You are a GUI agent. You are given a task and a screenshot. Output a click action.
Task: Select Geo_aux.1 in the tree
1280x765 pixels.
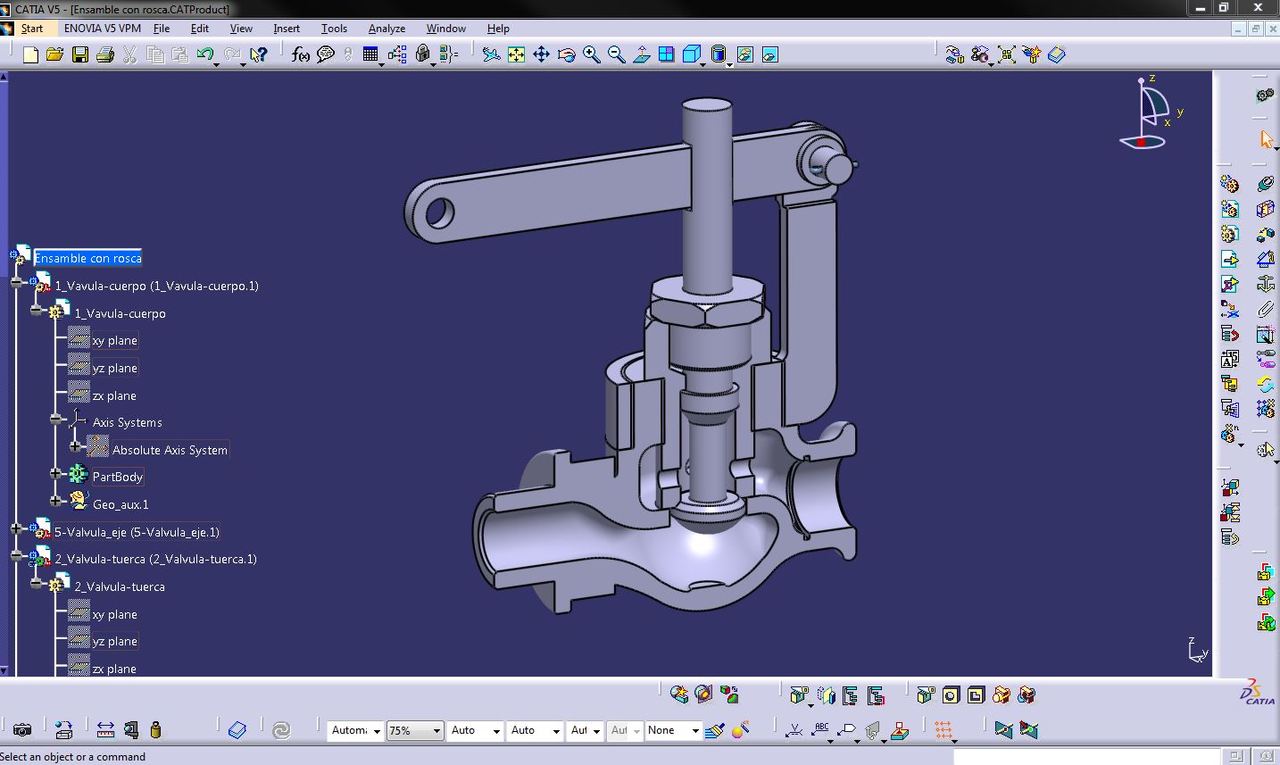coord(121,504)
